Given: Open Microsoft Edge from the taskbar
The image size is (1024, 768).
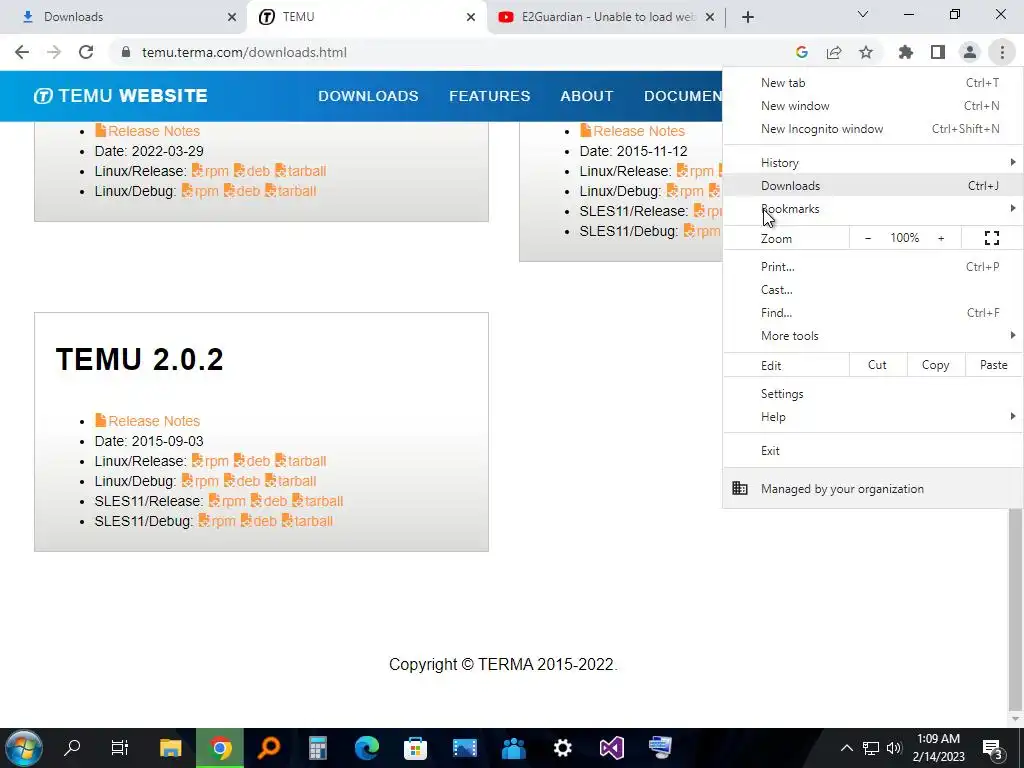Looking at the screenshot, I should click(x=367, y=747).
